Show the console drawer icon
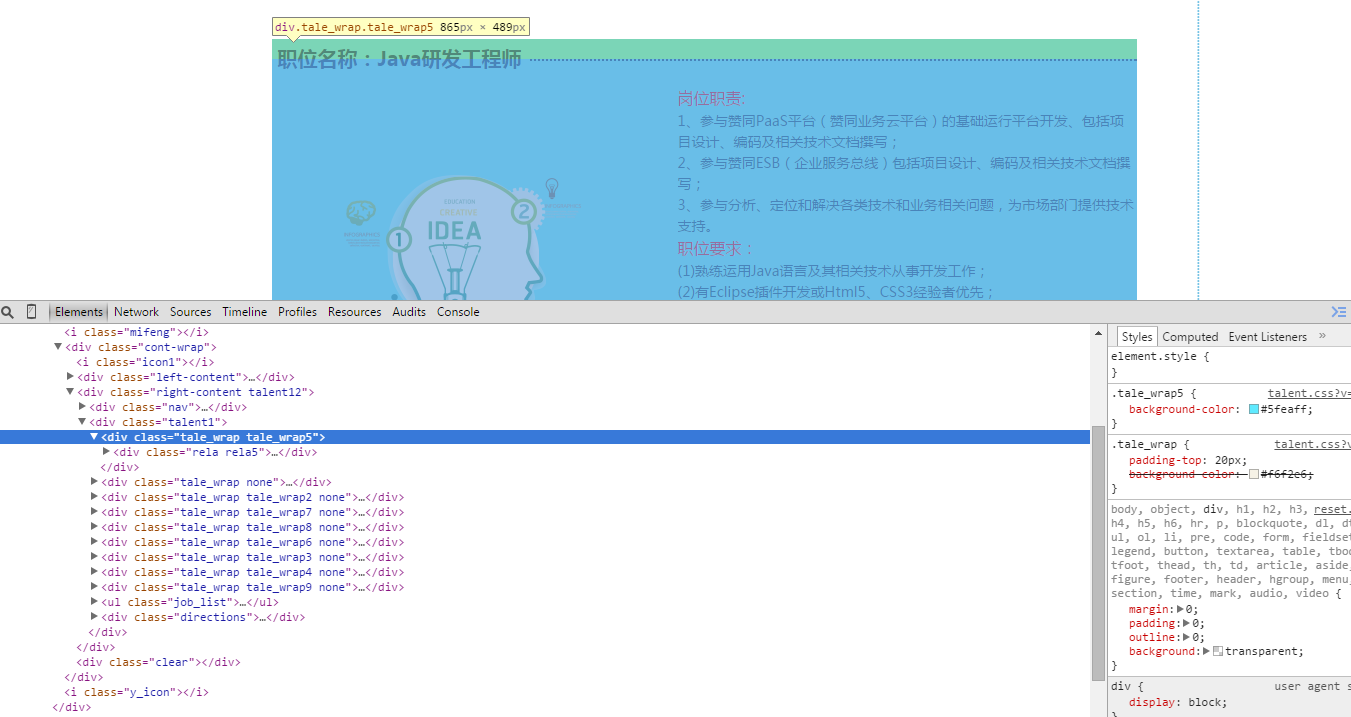This screenshot has width=1351, height=717. (x=1338, y=312)
